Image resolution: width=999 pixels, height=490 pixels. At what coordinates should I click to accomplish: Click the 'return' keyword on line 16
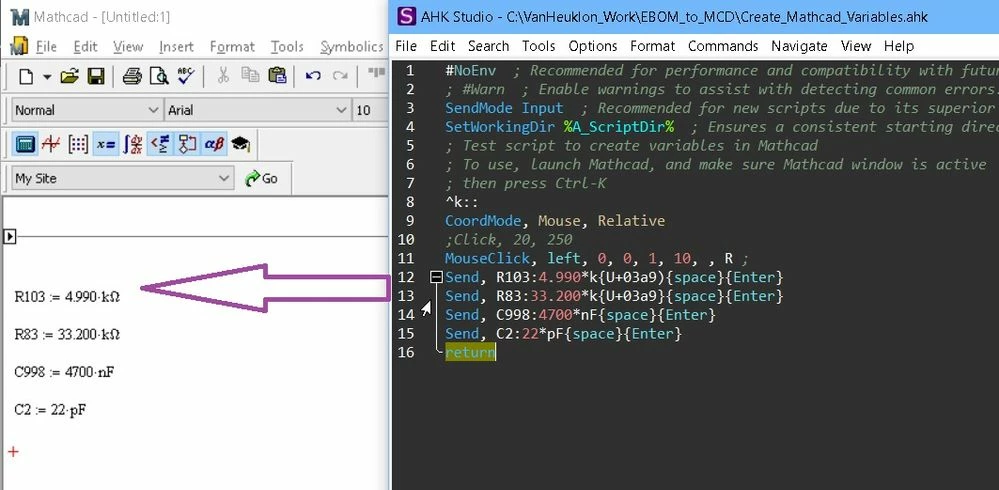click(x=470, y=352)
